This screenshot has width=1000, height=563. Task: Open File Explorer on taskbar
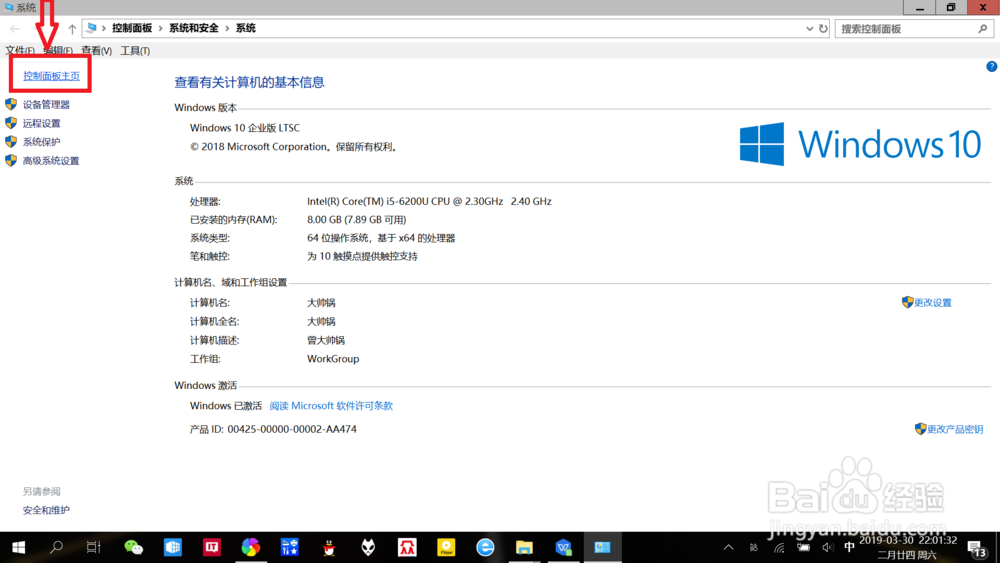pyautogui.click(x=524, y=547)
